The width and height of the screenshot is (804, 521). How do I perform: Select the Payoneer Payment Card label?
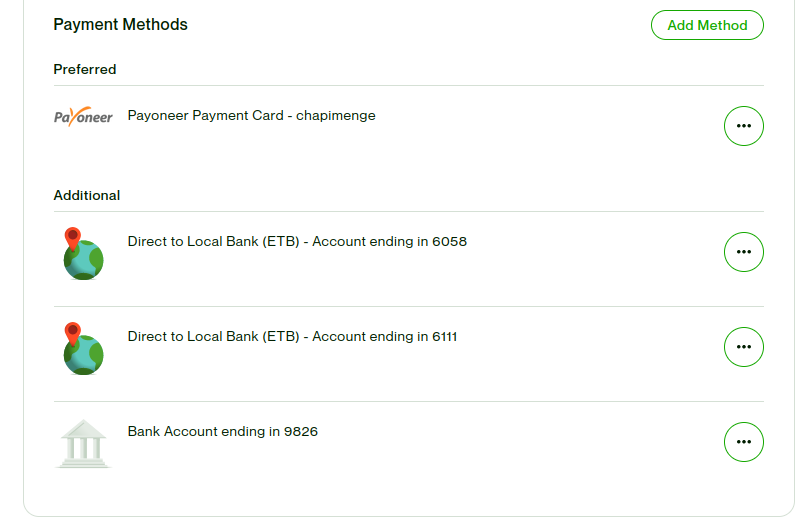pyautogui.click(x=205, y=116)
